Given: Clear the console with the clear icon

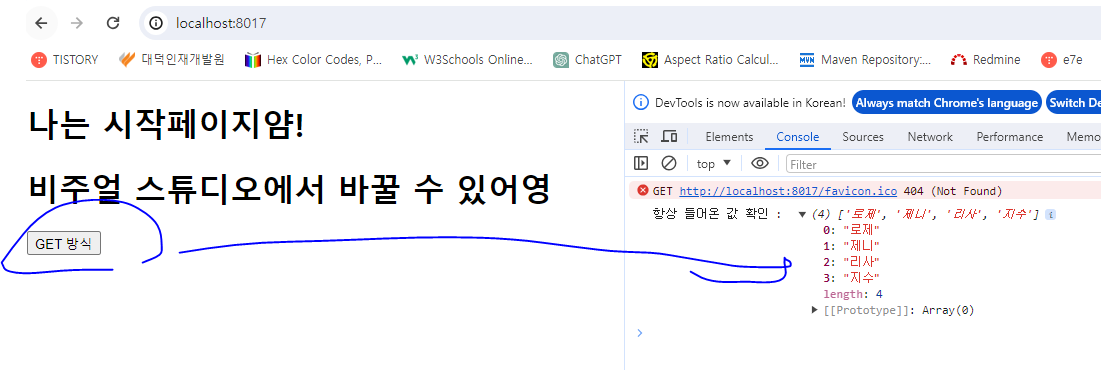Looking at the screenshot, I should click(x=668, y=164).
